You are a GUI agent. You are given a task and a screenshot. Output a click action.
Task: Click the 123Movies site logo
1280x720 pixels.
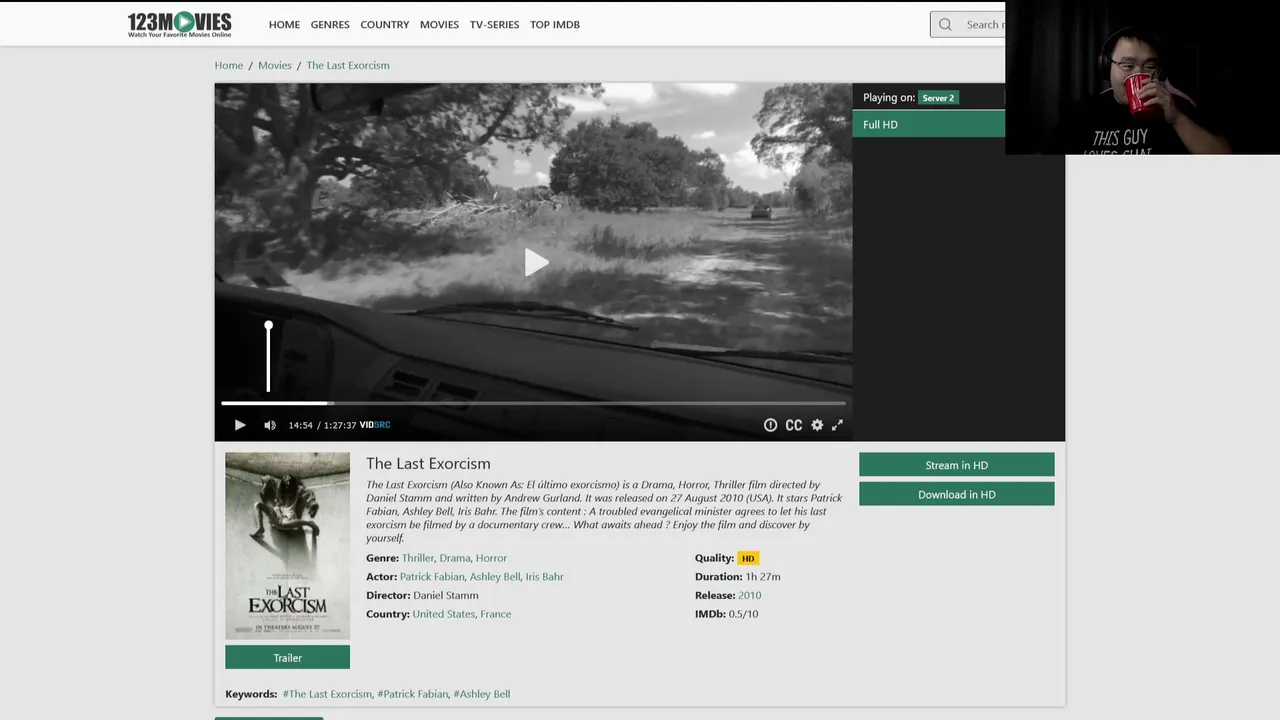click(x=179, y=24)
